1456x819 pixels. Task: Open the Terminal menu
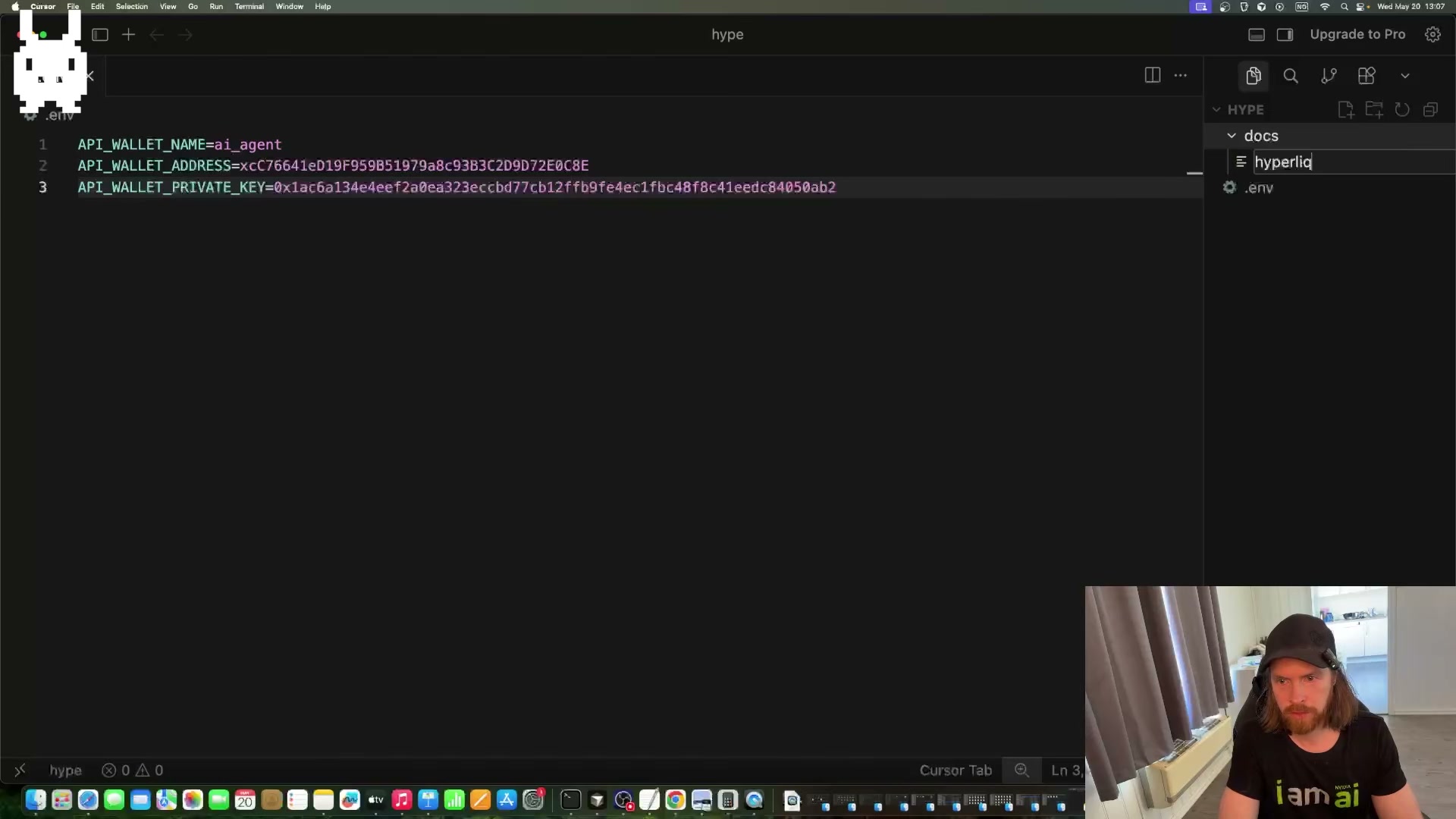249,7
